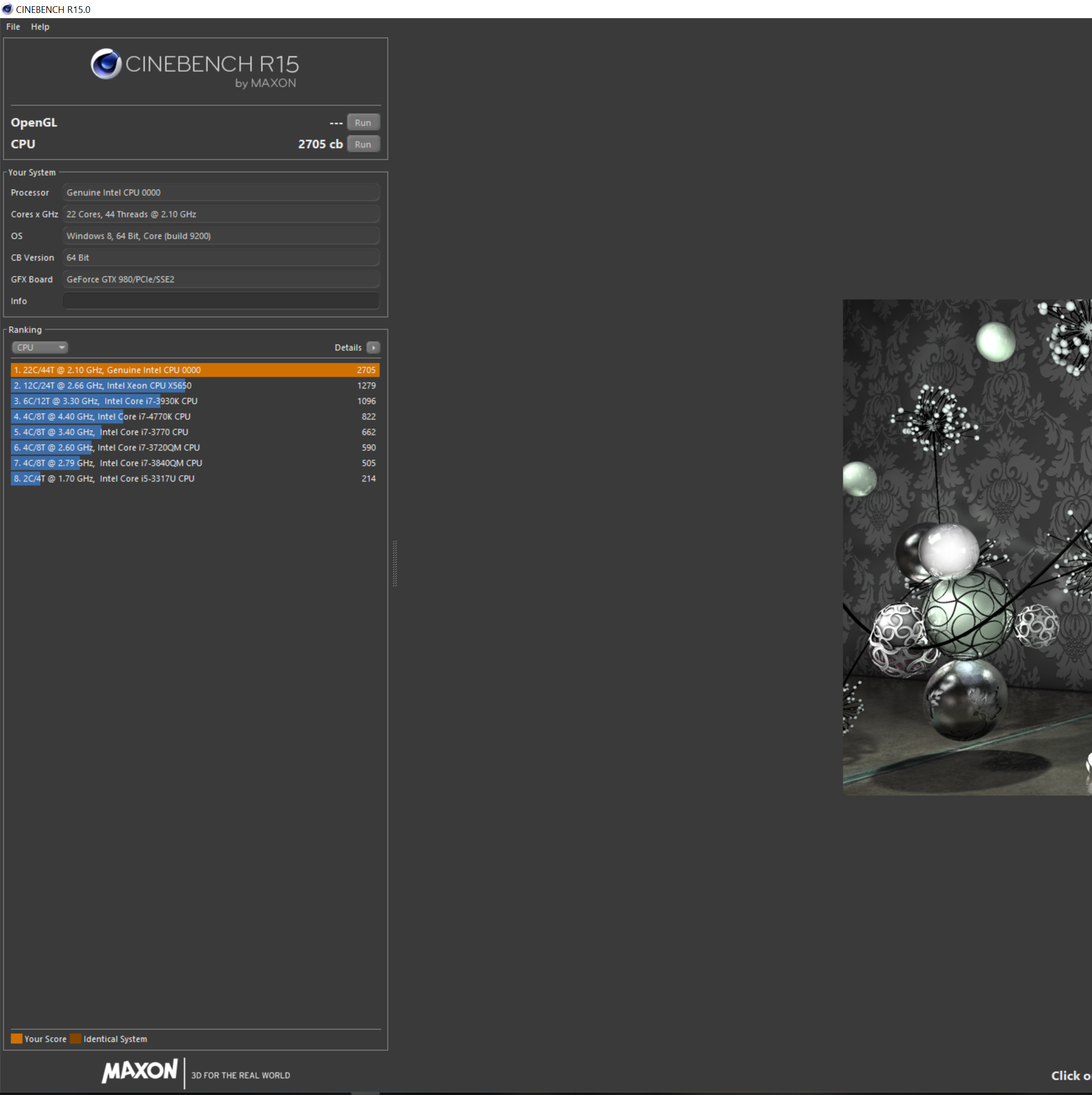Select the Intel Core i7-3930K ranking entry
The height and width of the screenshot is (1095, 1092).
pos(195,400)
